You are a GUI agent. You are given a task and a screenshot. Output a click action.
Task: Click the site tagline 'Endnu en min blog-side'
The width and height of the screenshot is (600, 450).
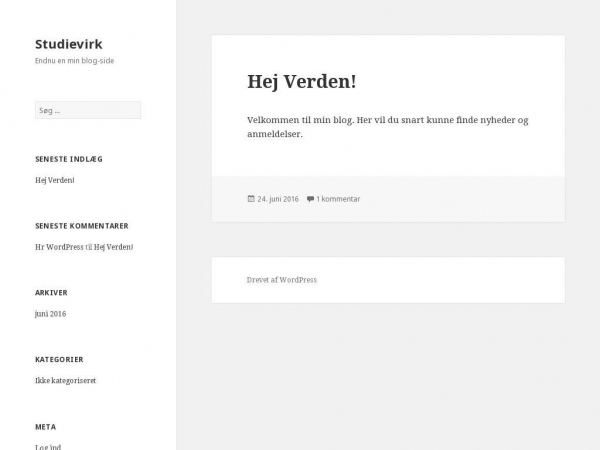tap(75, 60)
